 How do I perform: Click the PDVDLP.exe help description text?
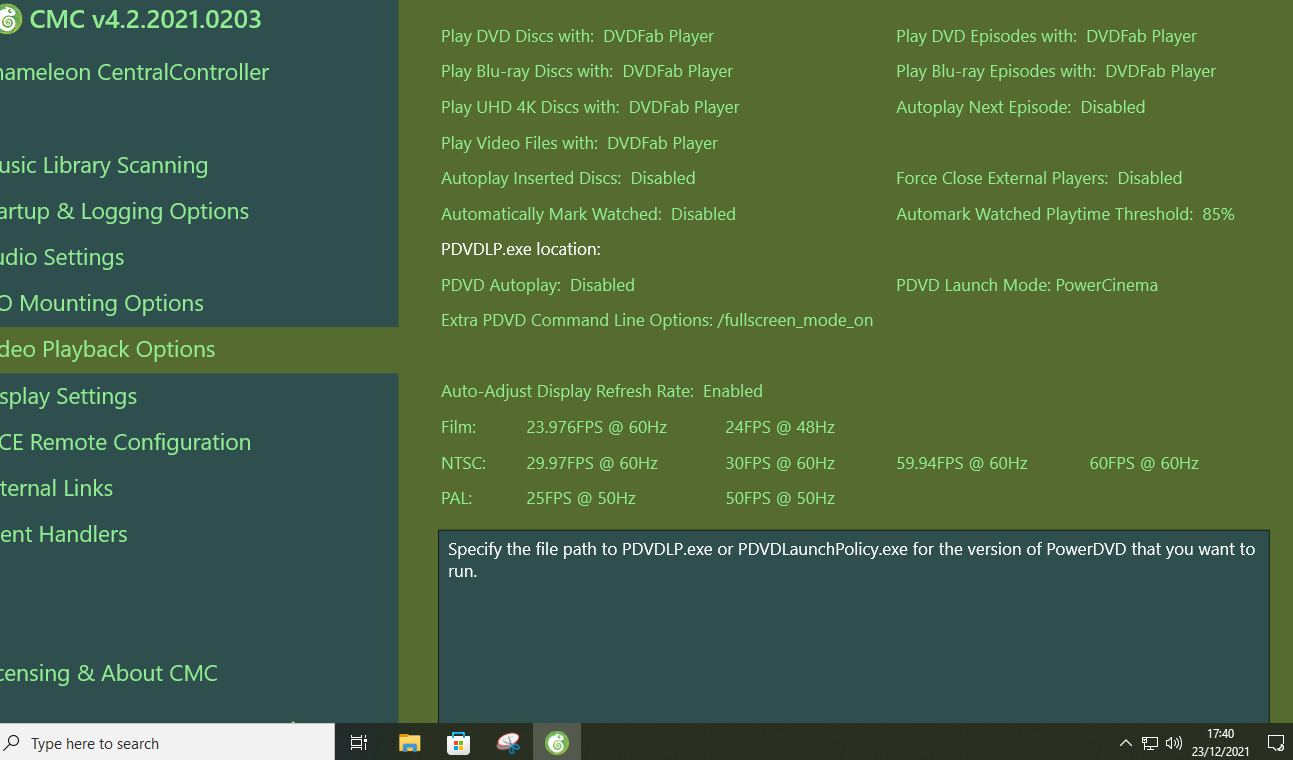tap(851, 561)
